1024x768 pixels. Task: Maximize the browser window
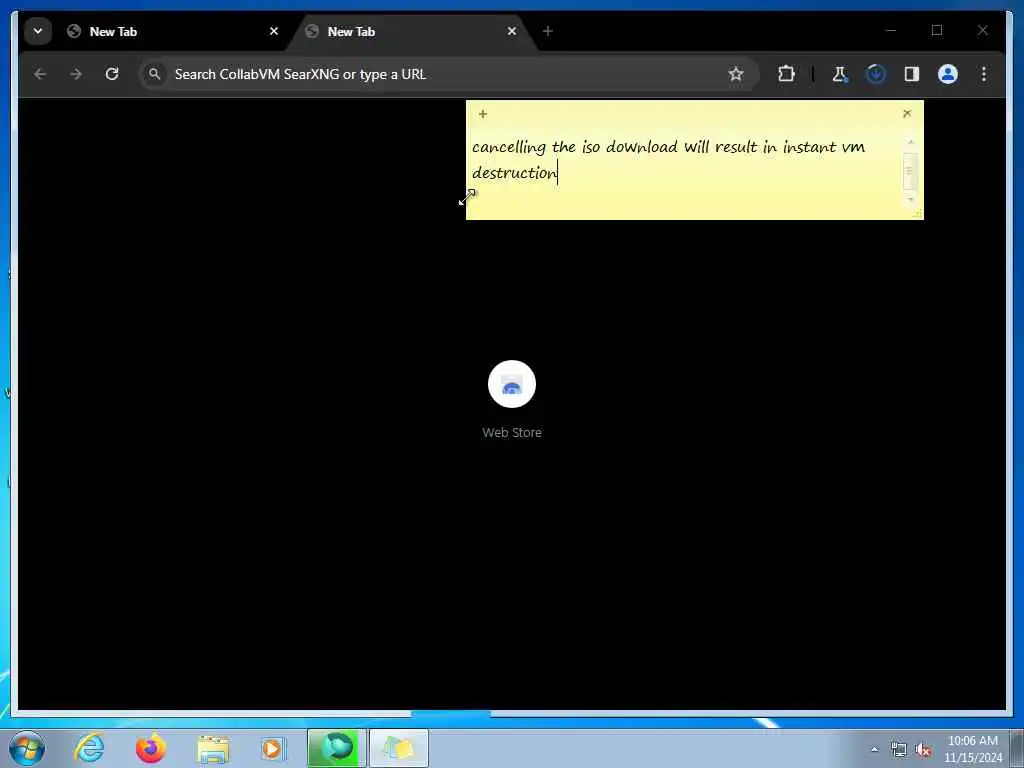pos(937,30)
